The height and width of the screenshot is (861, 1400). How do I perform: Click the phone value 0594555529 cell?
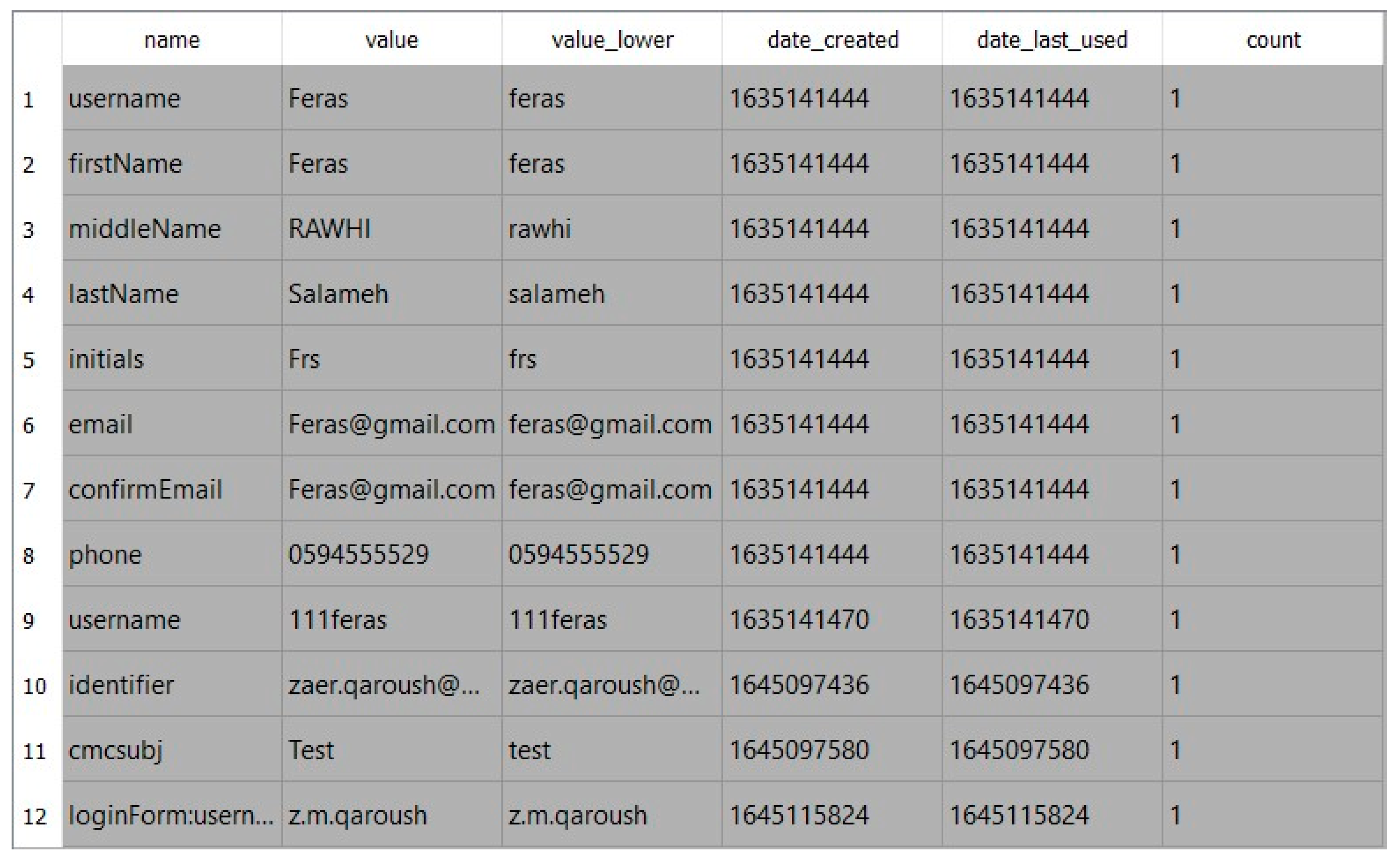pyautogui.click(x=358, y=555)
